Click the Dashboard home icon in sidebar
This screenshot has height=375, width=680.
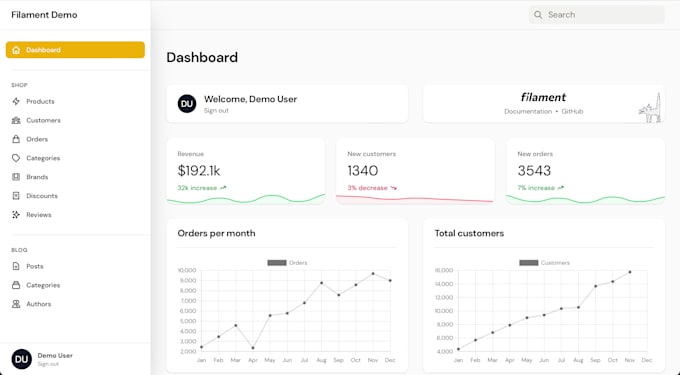click(16, 50)
